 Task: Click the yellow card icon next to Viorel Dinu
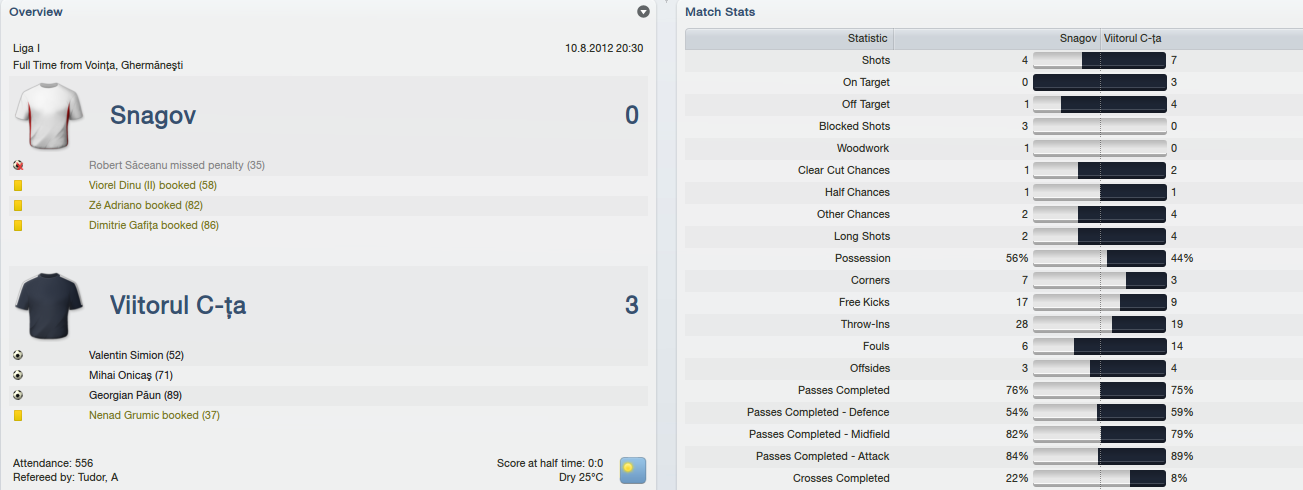point(18,185)
